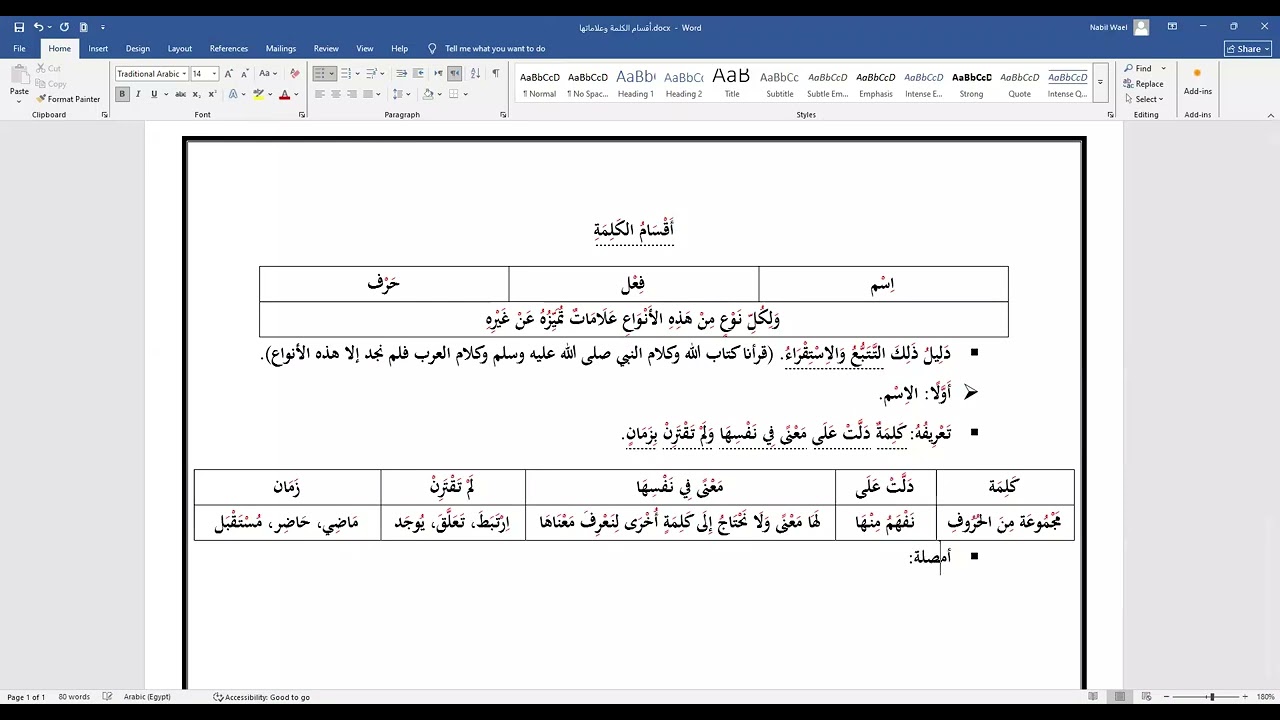Click Accessibility: Good to go status

262,697
